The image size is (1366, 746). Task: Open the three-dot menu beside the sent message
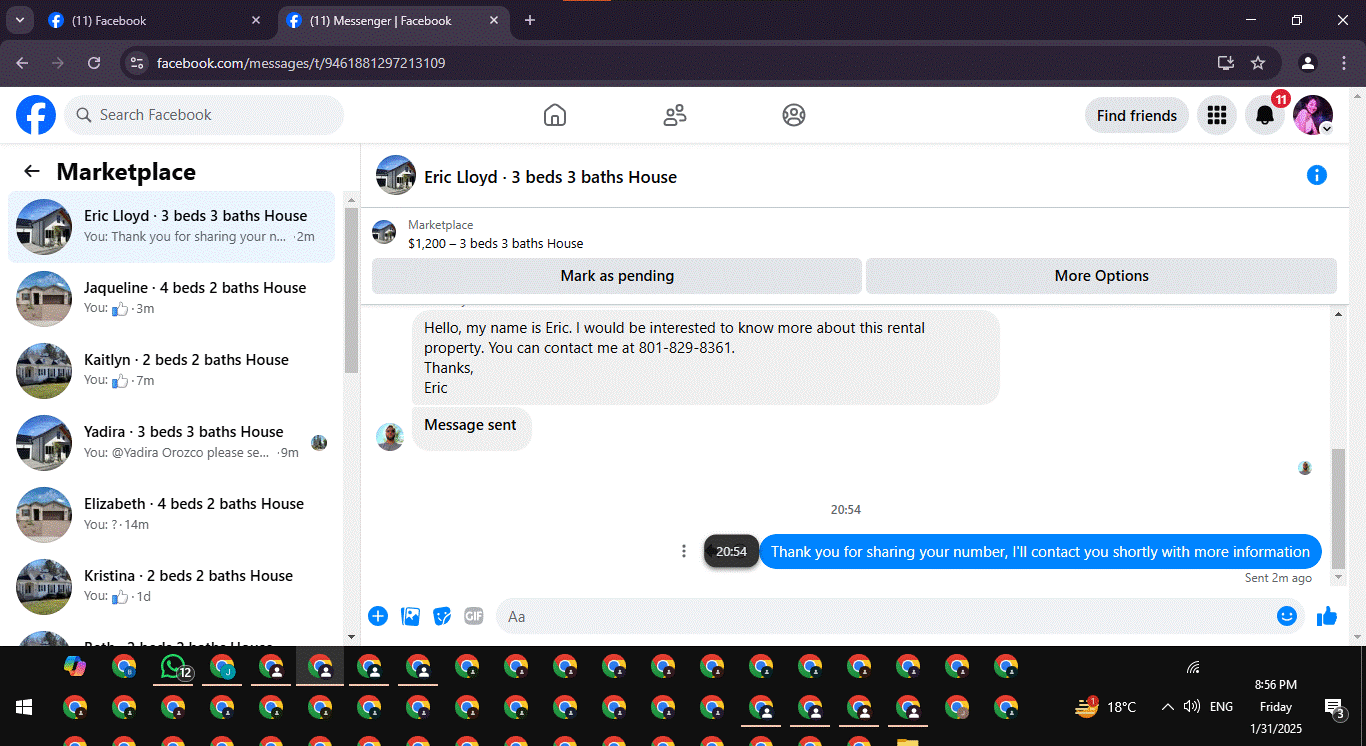click(x=684, y=551)
